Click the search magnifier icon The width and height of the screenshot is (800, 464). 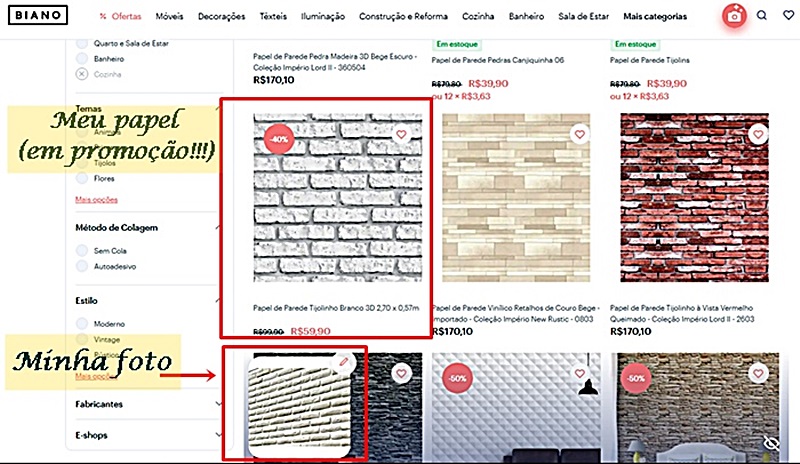click(x=762, y=15)
